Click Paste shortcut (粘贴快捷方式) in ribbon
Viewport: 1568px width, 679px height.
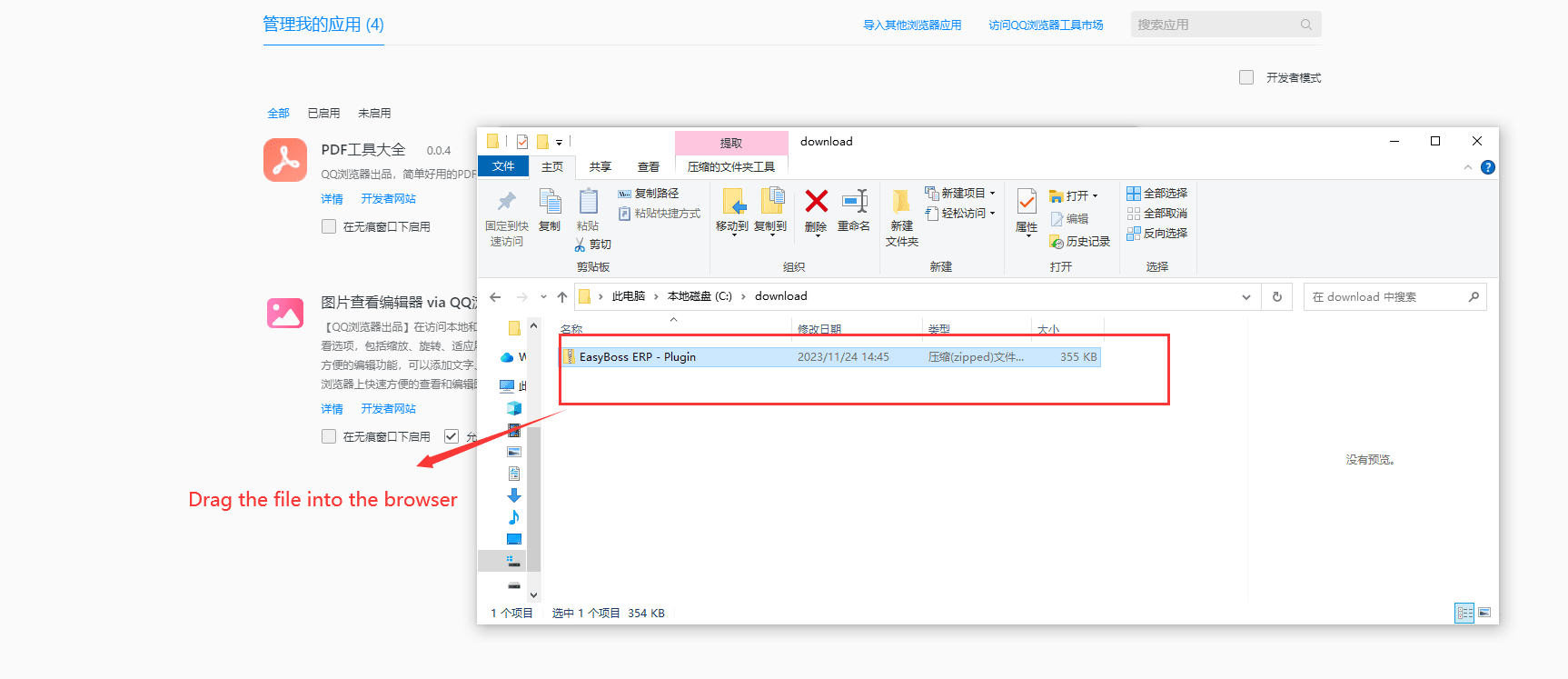tap(659, 214)
